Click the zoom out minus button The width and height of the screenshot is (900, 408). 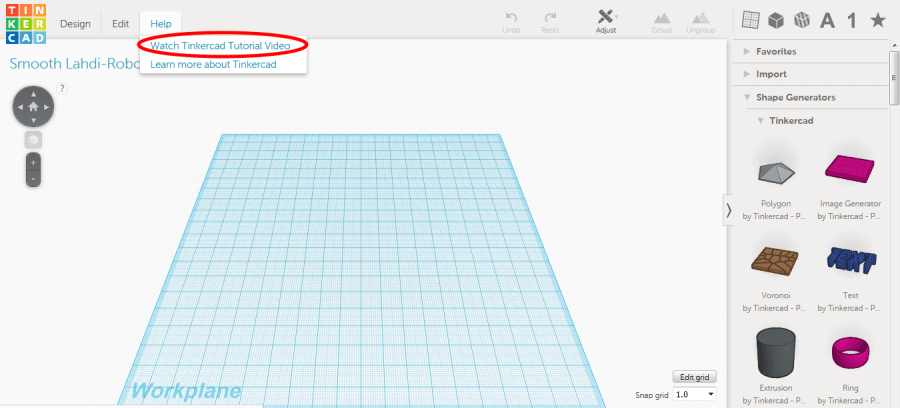(33, 178)
